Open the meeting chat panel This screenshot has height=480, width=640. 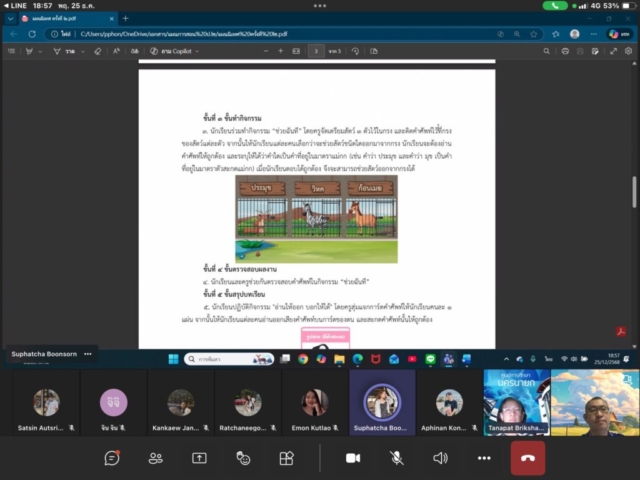pyautogui.click(x=112, y=458)
